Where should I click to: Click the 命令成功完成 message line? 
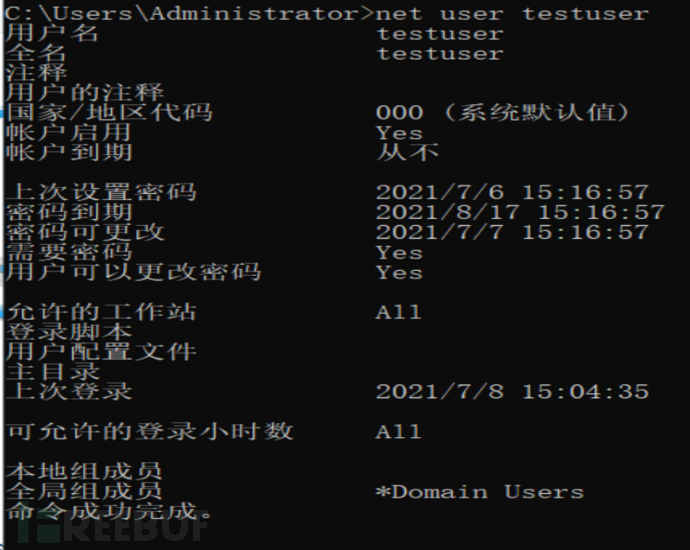pos(109,511)
